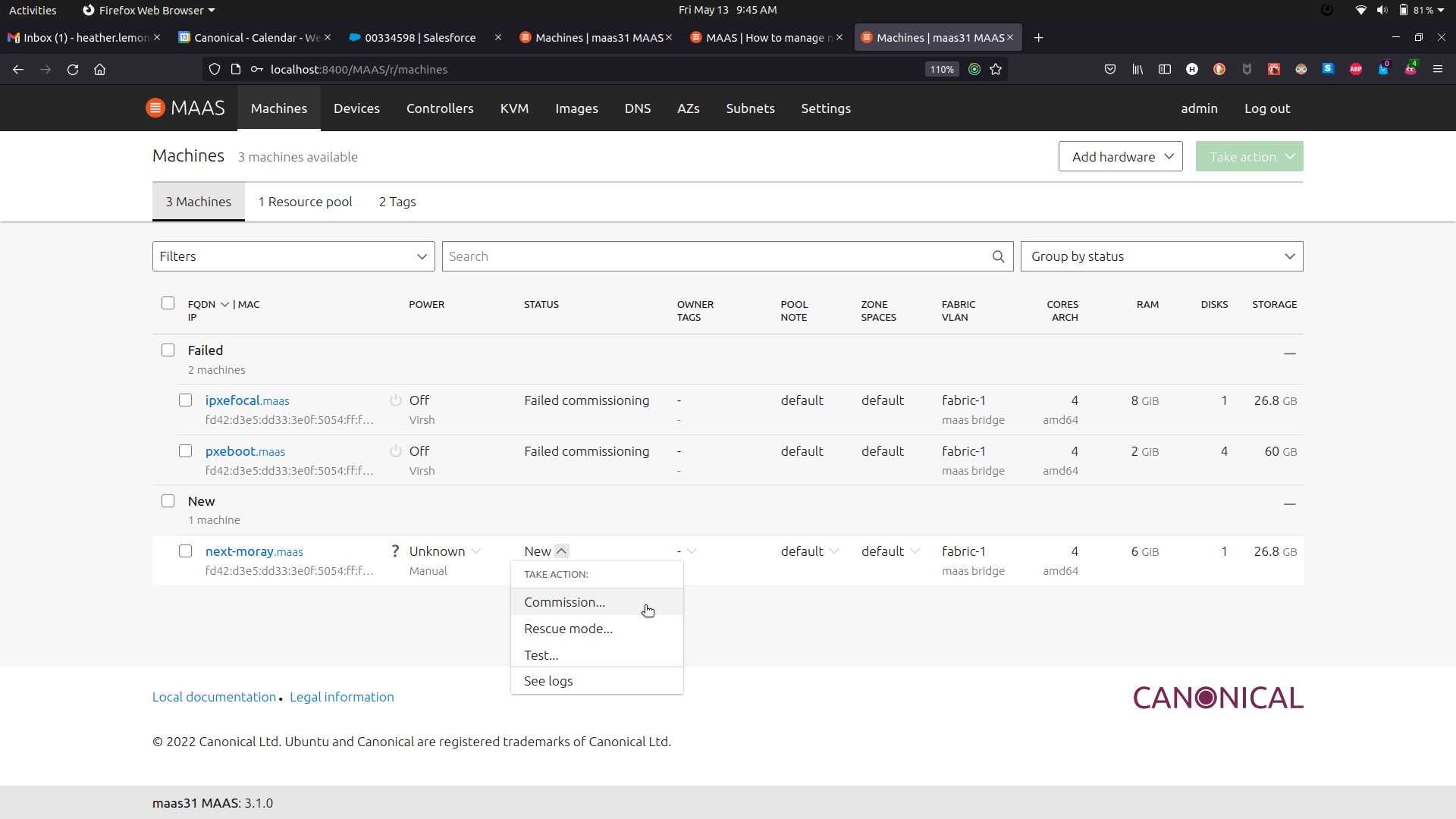Expand the Filters dropdown
The image size is (1456, 819).
pos(293,256)
